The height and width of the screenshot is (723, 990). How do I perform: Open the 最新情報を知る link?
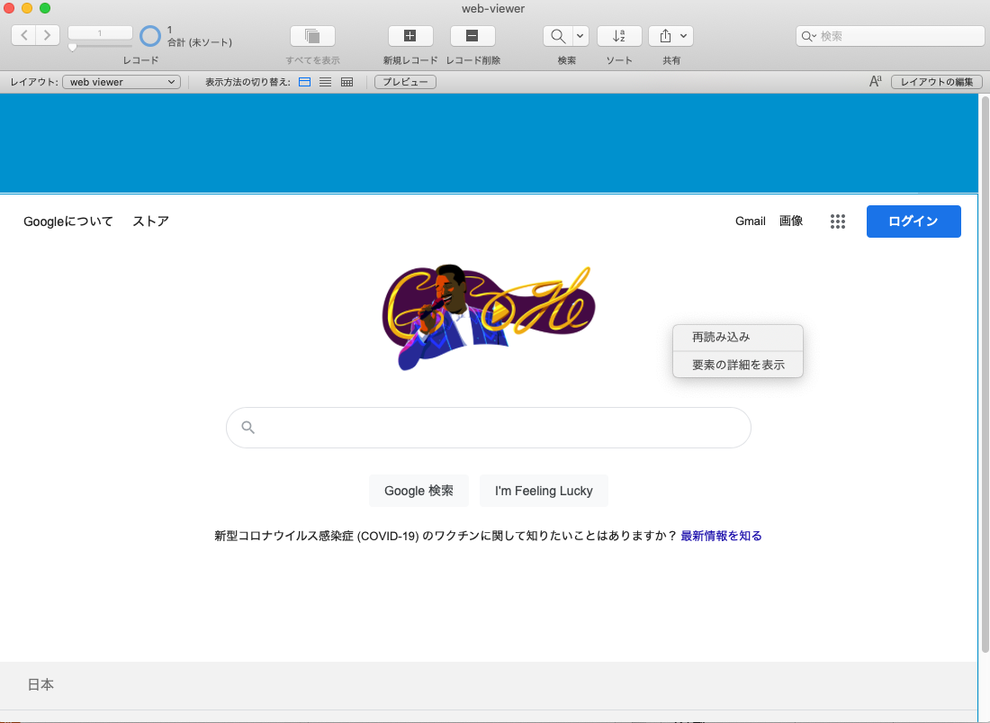tap(721, 535)
